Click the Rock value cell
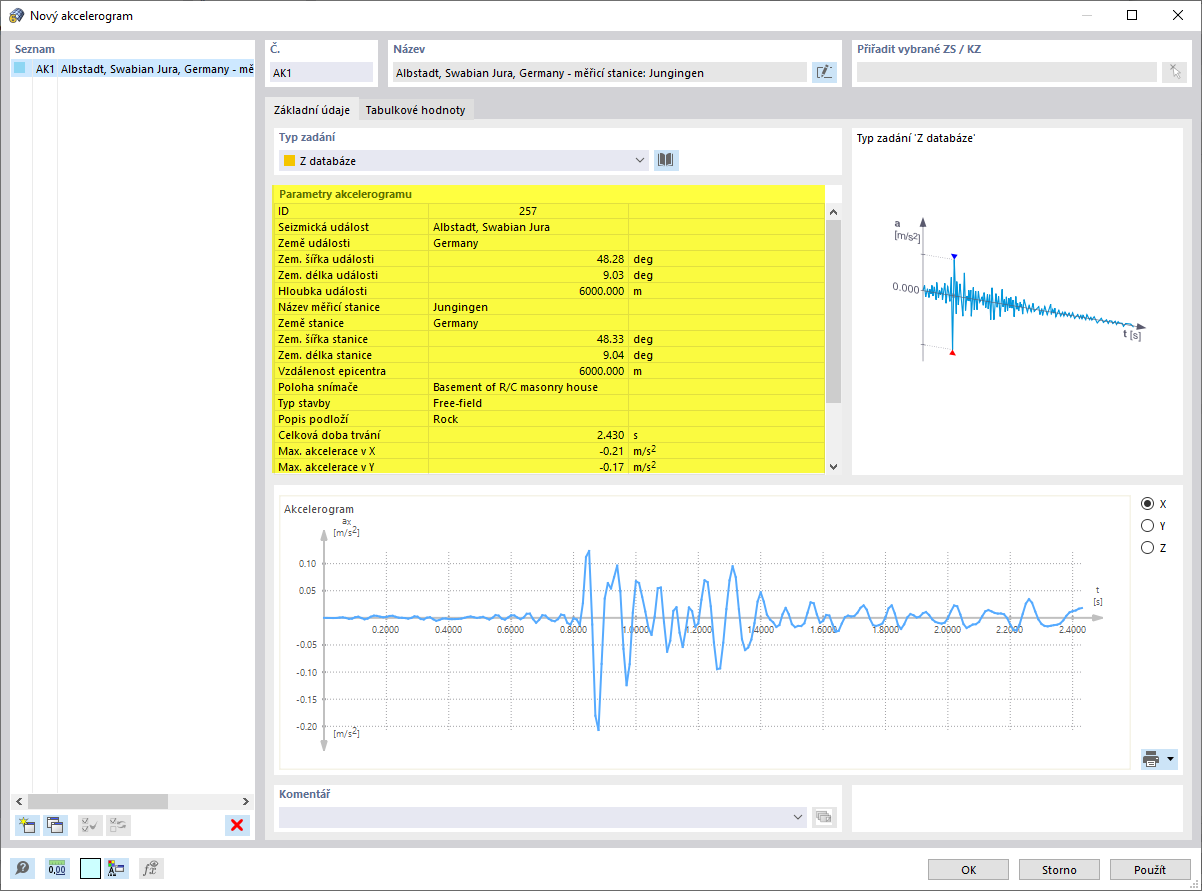 click(x=528, y=419)
